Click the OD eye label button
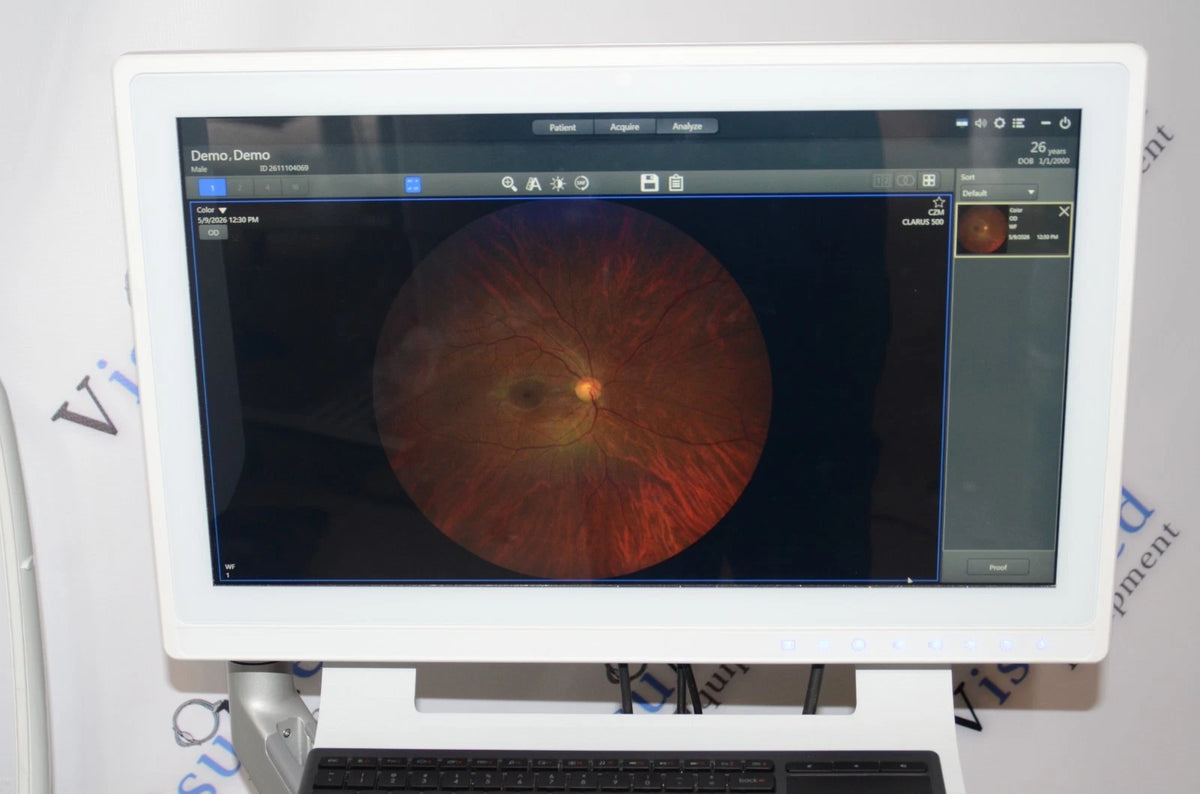Screen dimensions: 1200x794 (213, 232)
